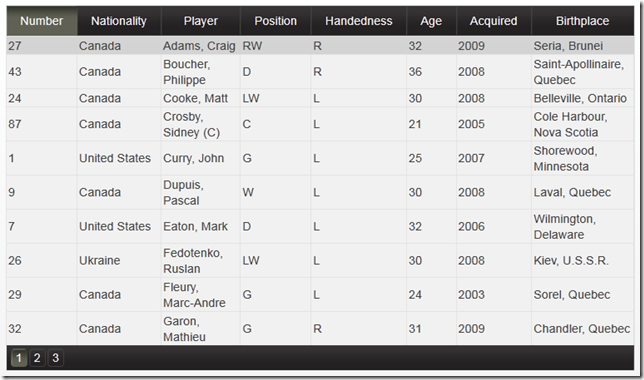The image size is (644, 380).
Task: Select page 1 in pager
Action: coord(18,358)
